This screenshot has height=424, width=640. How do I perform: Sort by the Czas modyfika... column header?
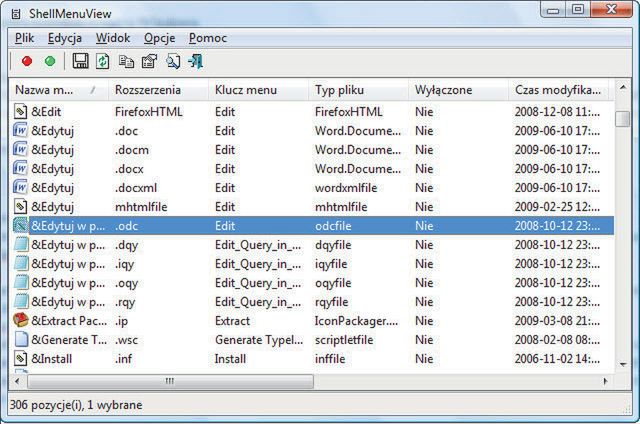pos(558,90)
